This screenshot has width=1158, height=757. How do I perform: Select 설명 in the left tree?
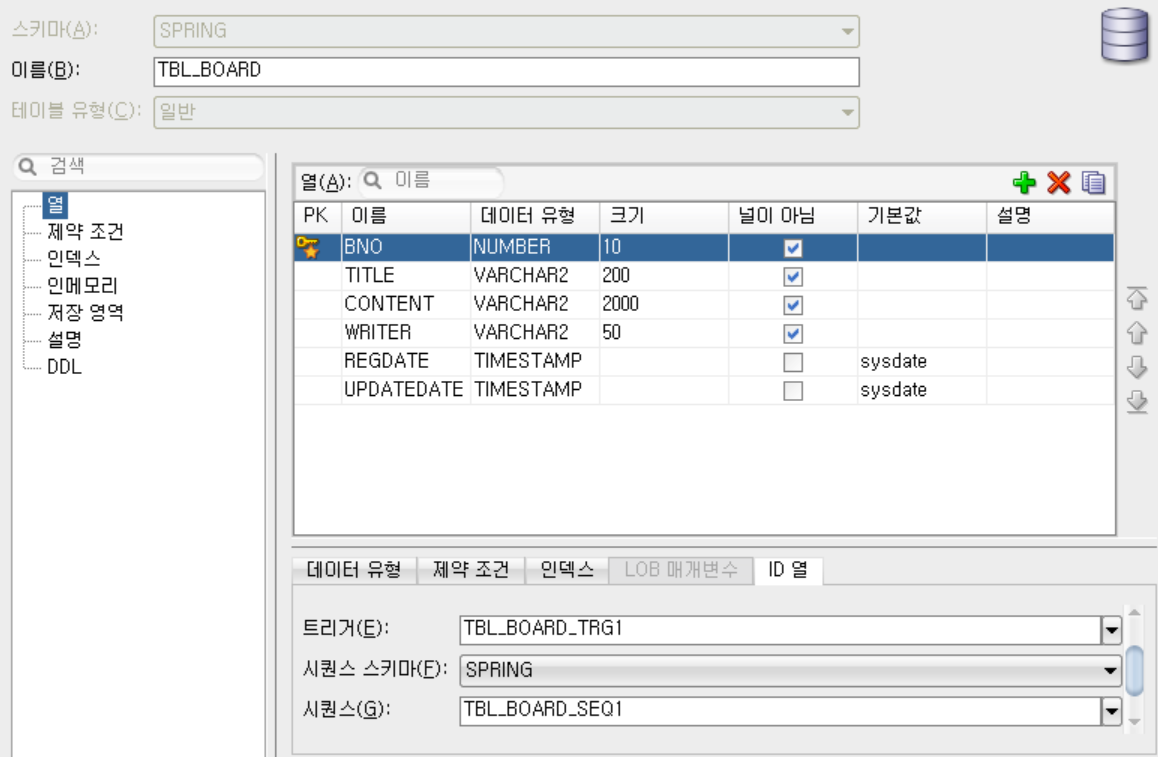click(64, 340)
